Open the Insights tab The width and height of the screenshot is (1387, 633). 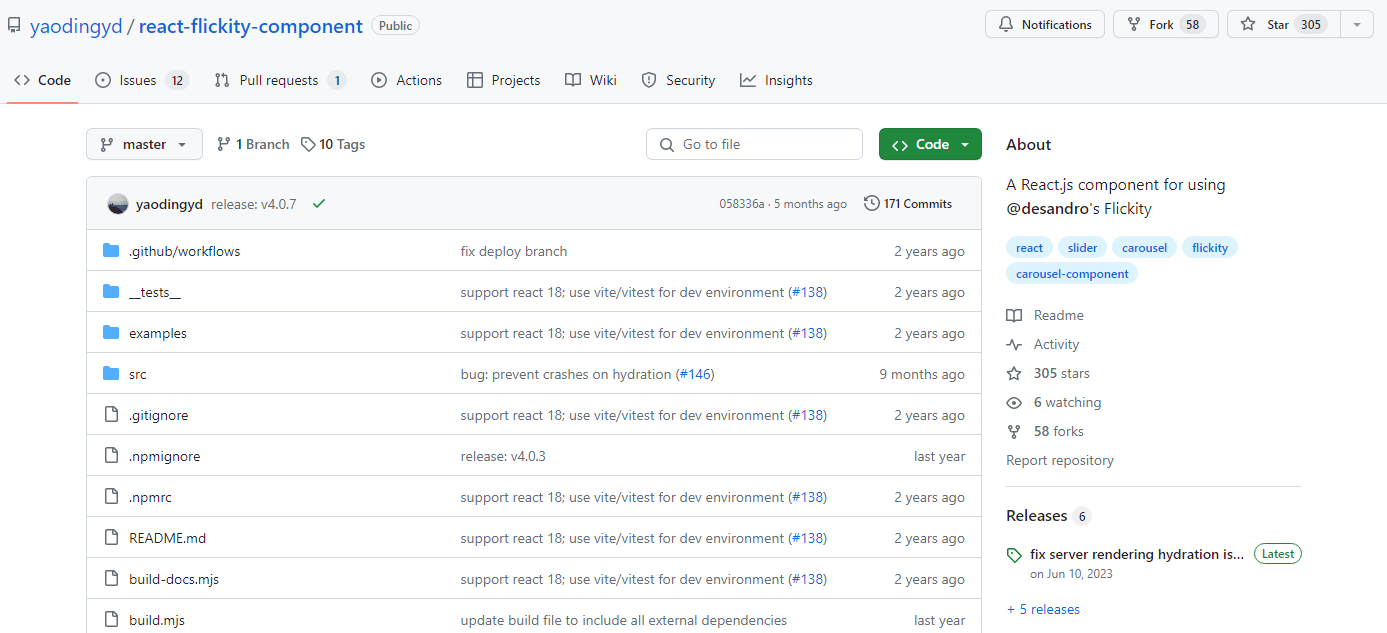pos(776,80)
